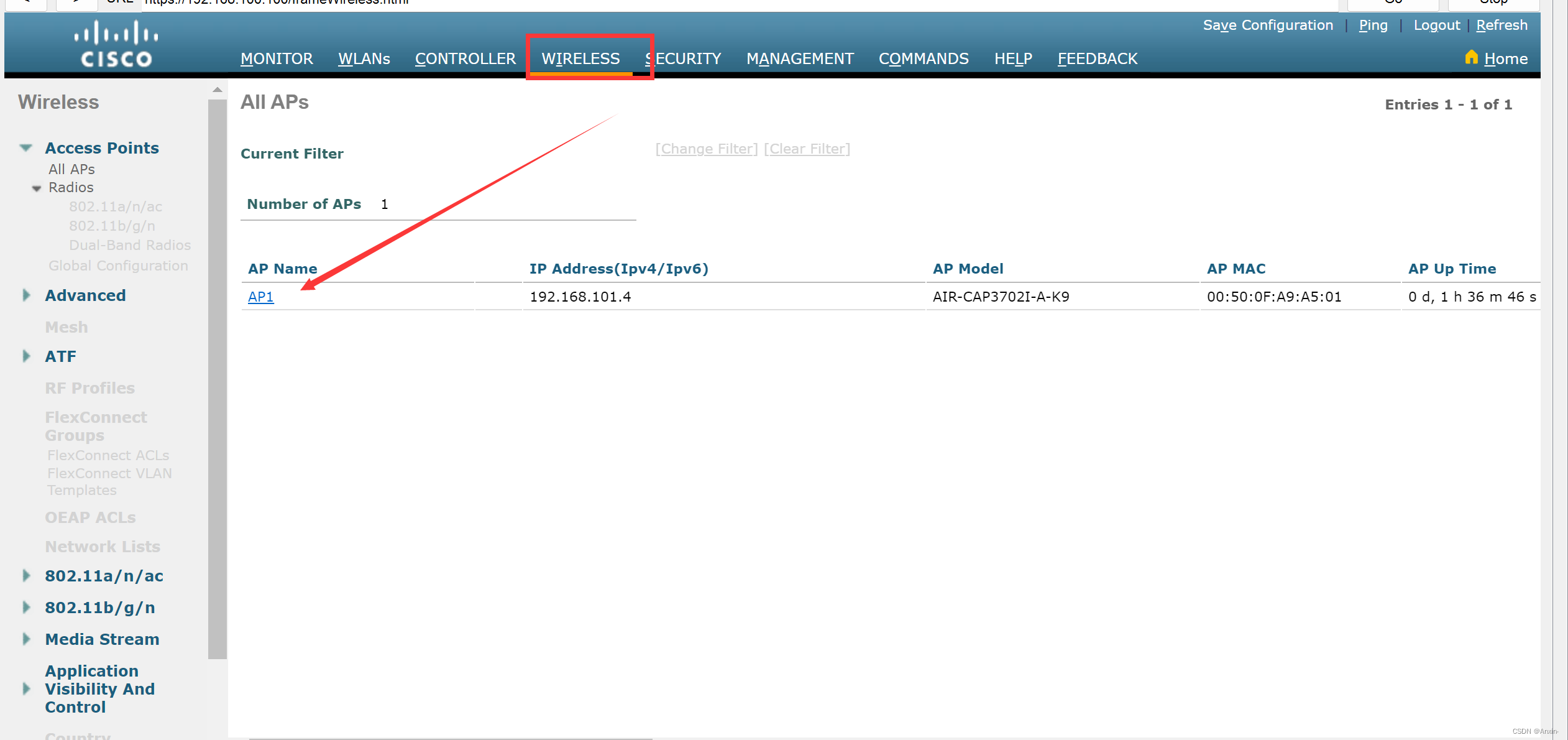Screen dimensions: 1568x740
Task: Select All APs in sidebar
Action: click(71, 169)
